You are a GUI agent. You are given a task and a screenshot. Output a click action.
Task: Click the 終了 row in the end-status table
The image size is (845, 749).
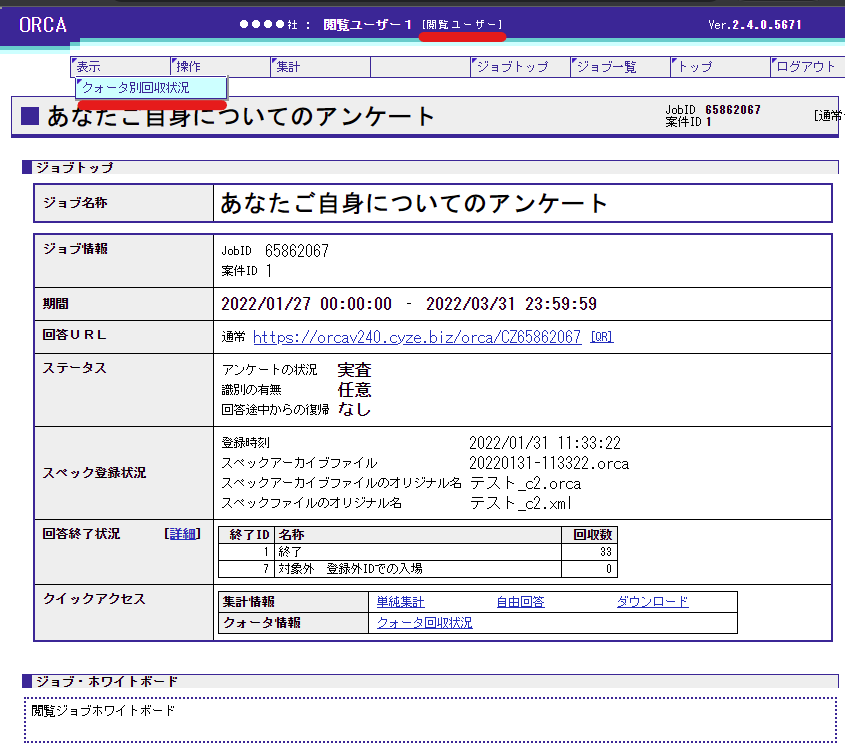[x=418, y=552]
